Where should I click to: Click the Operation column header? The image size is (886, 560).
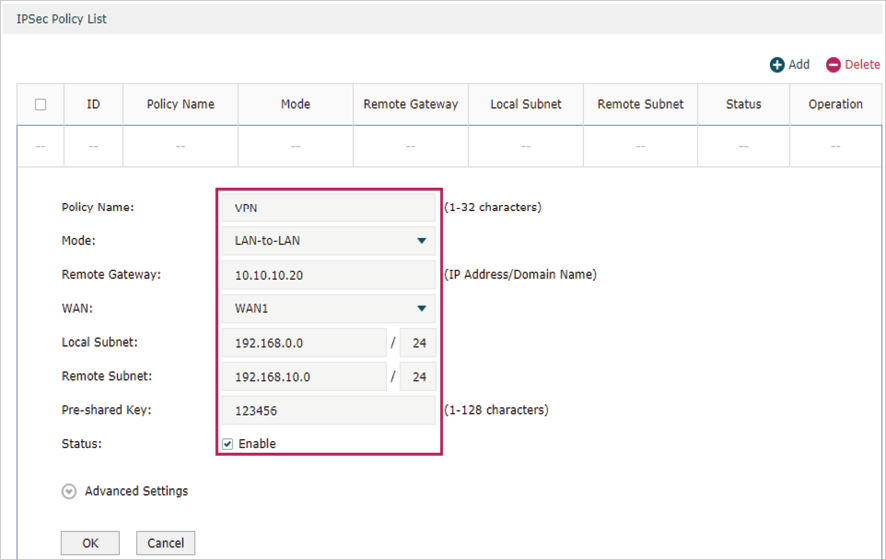835,104
